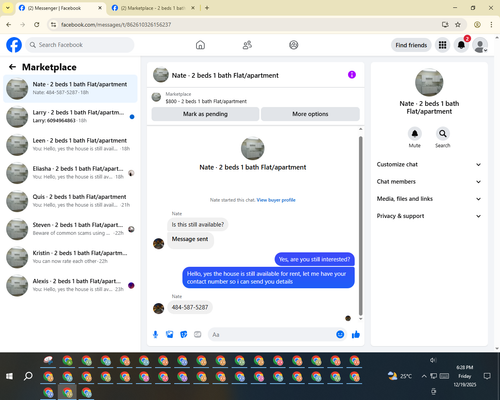Expand Privacy & support section
500x400 pixels.
tap(429, 216)
